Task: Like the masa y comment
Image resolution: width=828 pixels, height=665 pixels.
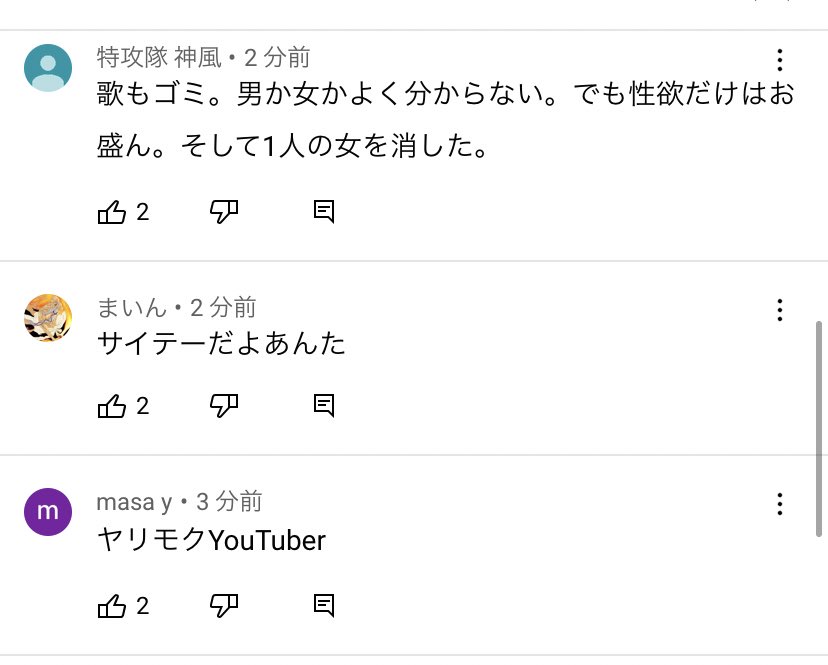Action: click(x=111, y=605)
